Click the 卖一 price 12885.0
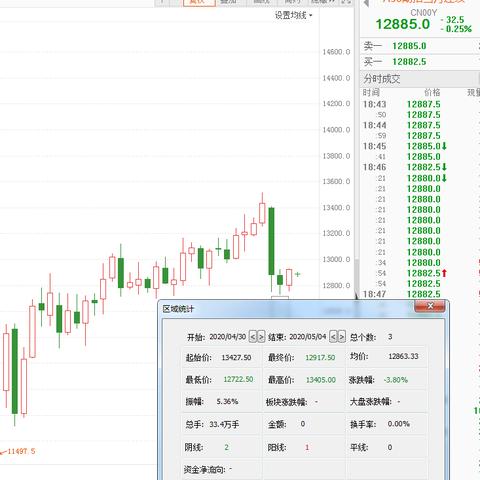Screen dimensions: 480x480 [409, 46]
